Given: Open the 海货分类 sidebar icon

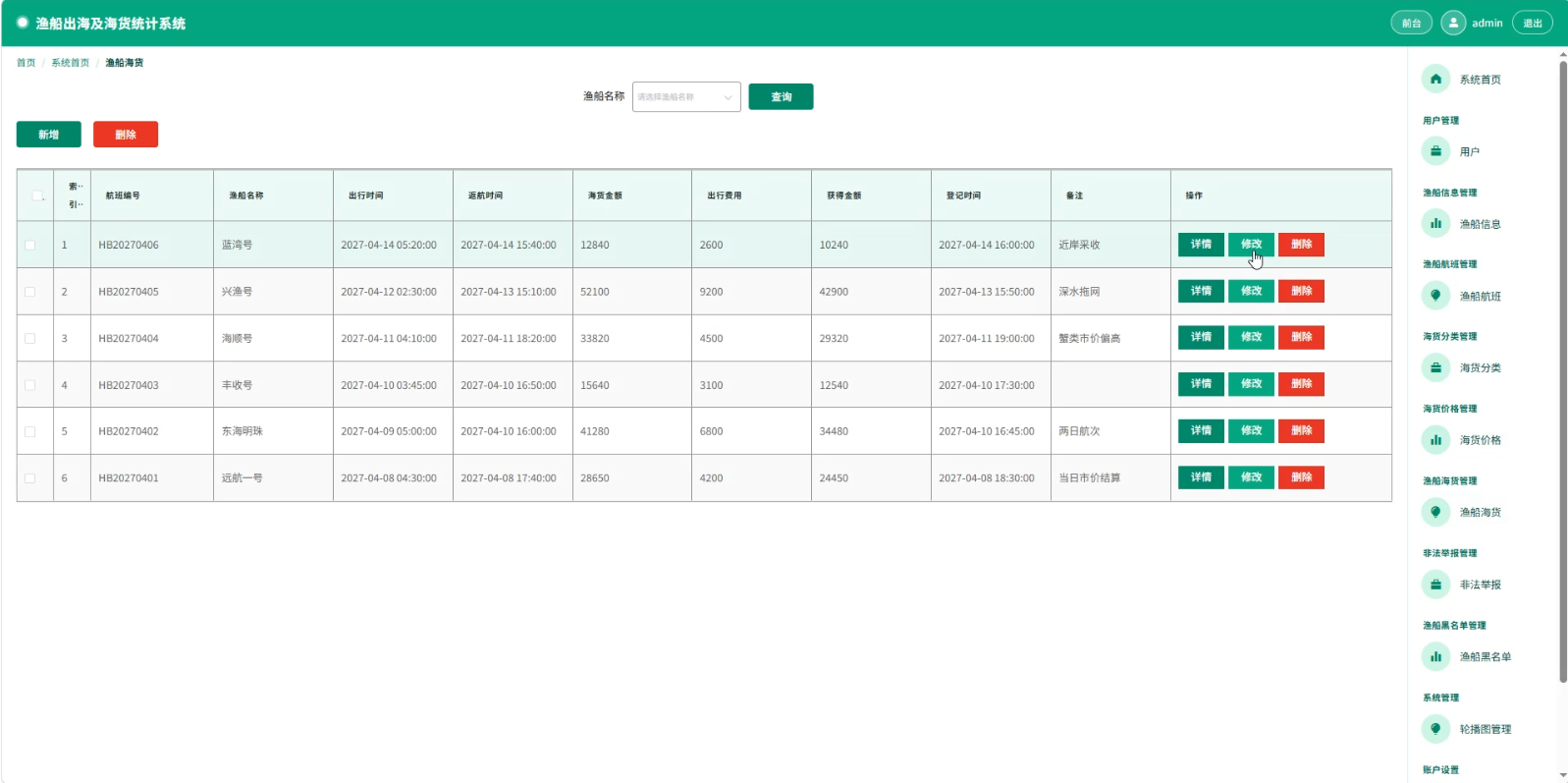Looking at the screenshot, I should click(1435, 367).
